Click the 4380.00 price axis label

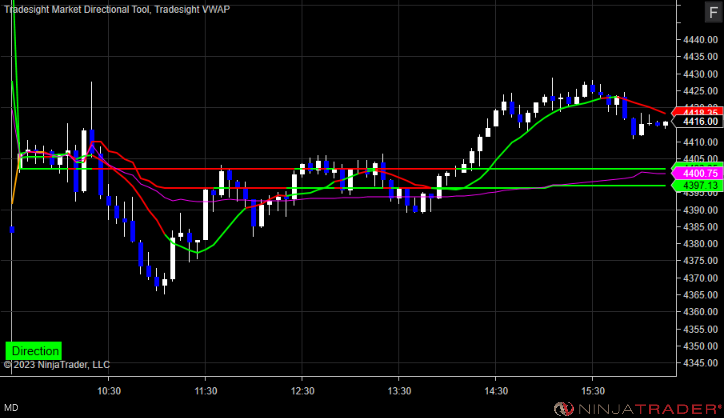[x=700, y=244]
